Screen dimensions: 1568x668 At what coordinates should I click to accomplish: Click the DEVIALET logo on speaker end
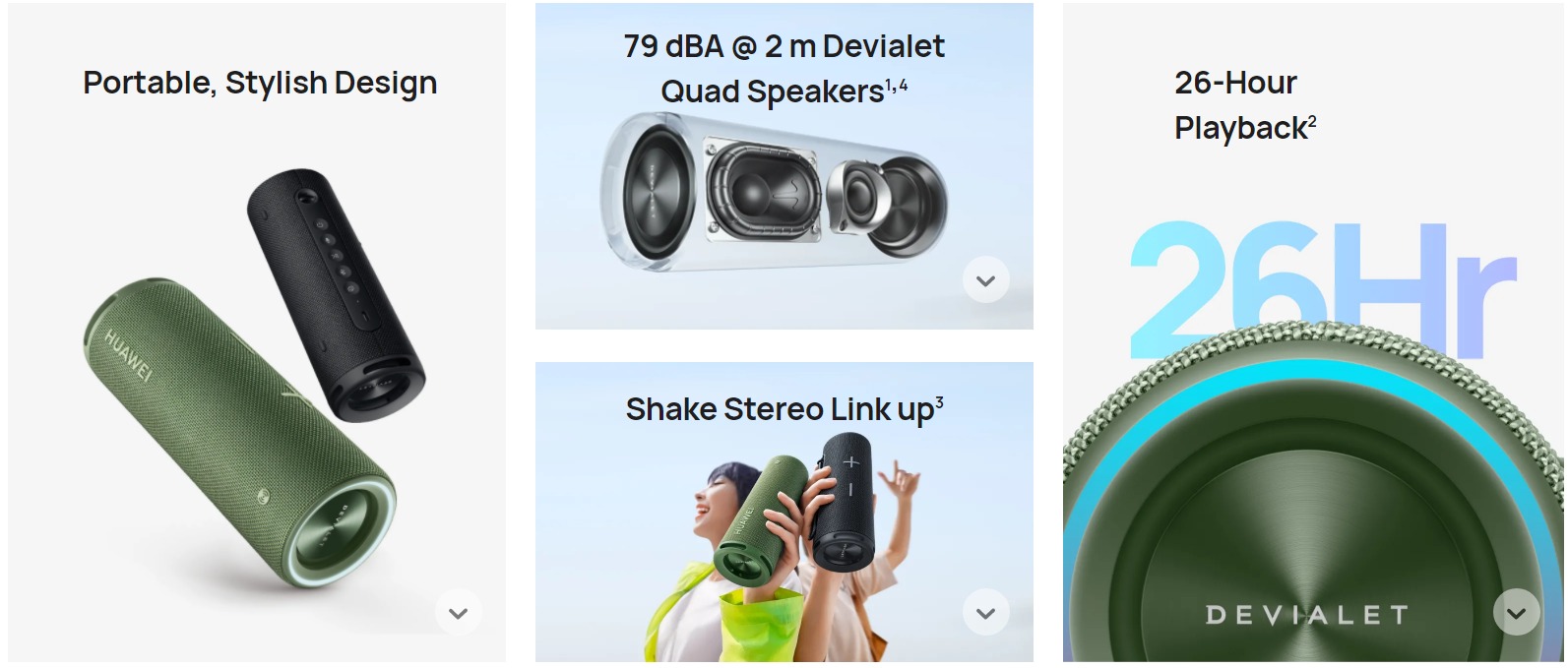click(1308, 616)
